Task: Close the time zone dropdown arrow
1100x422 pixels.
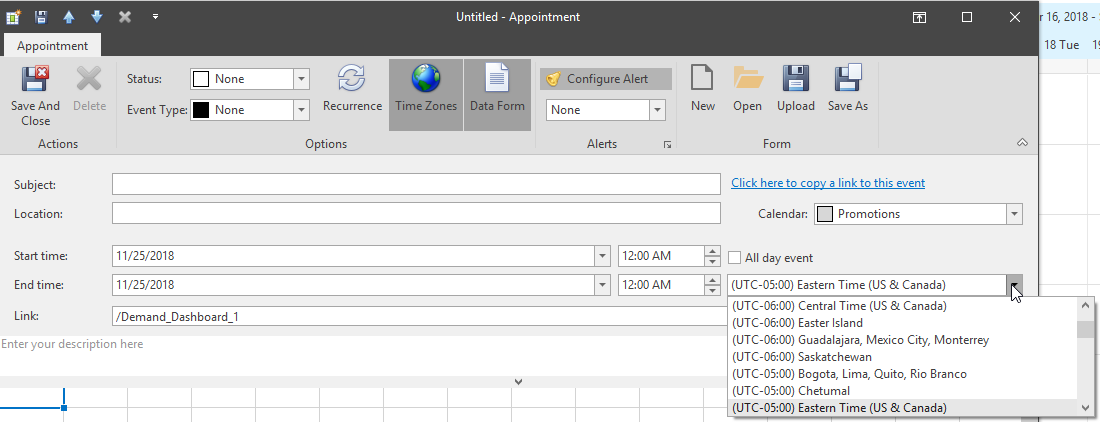Action: 1015,285
